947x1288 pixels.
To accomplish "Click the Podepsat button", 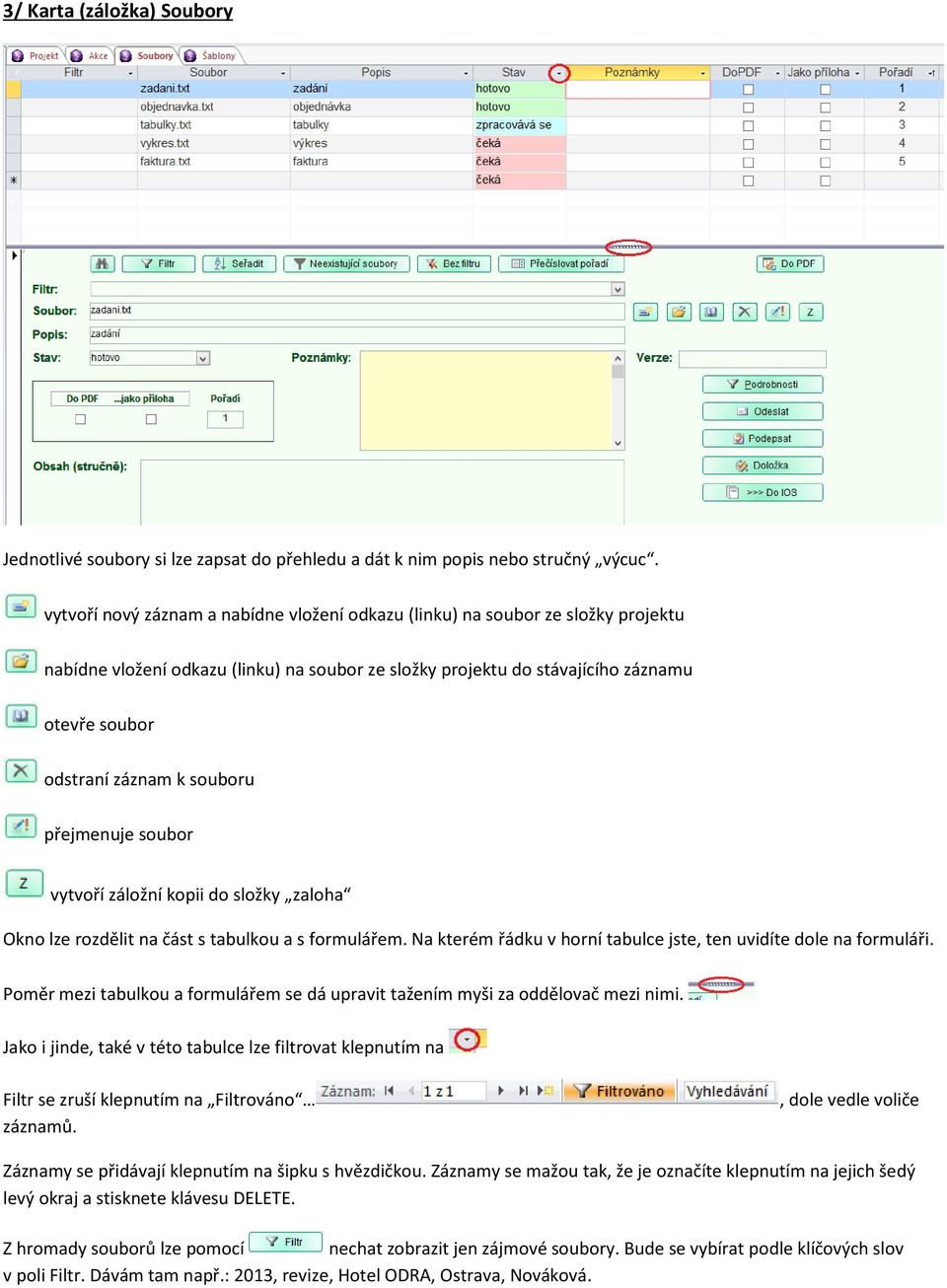I will click(x=763, y=438).
